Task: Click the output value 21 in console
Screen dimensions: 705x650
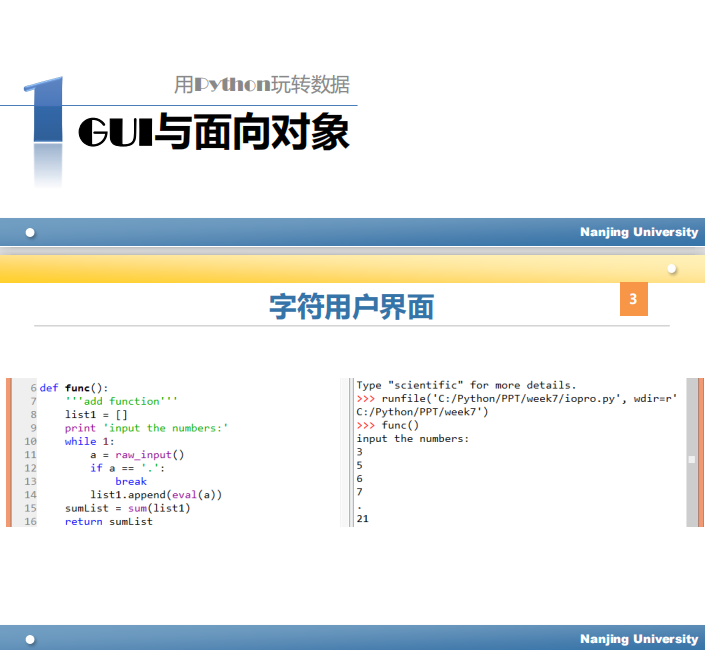Action: 363,518
